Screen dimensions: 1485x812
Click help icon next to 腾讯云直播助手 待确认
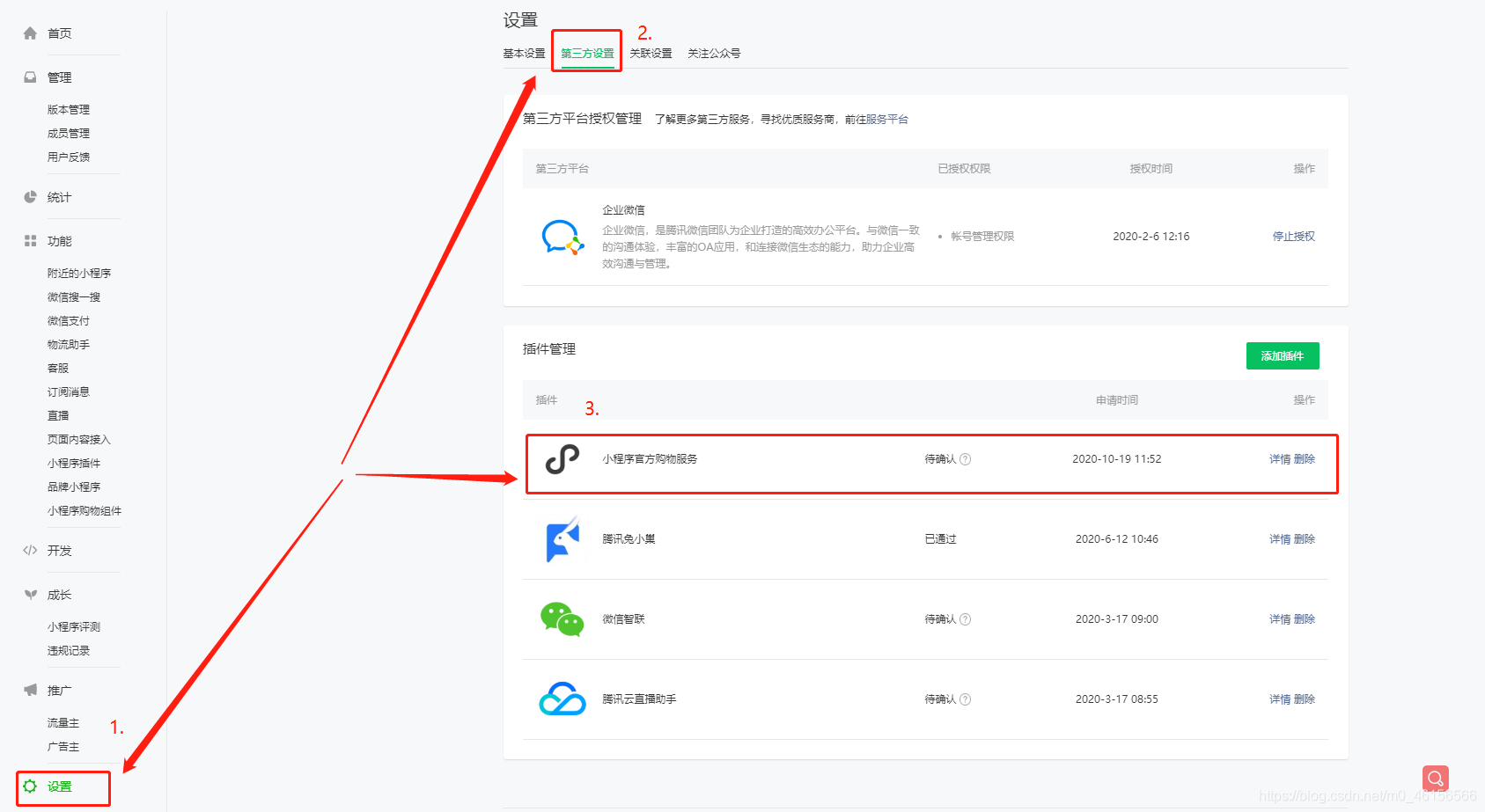click(x=965, y=699)
